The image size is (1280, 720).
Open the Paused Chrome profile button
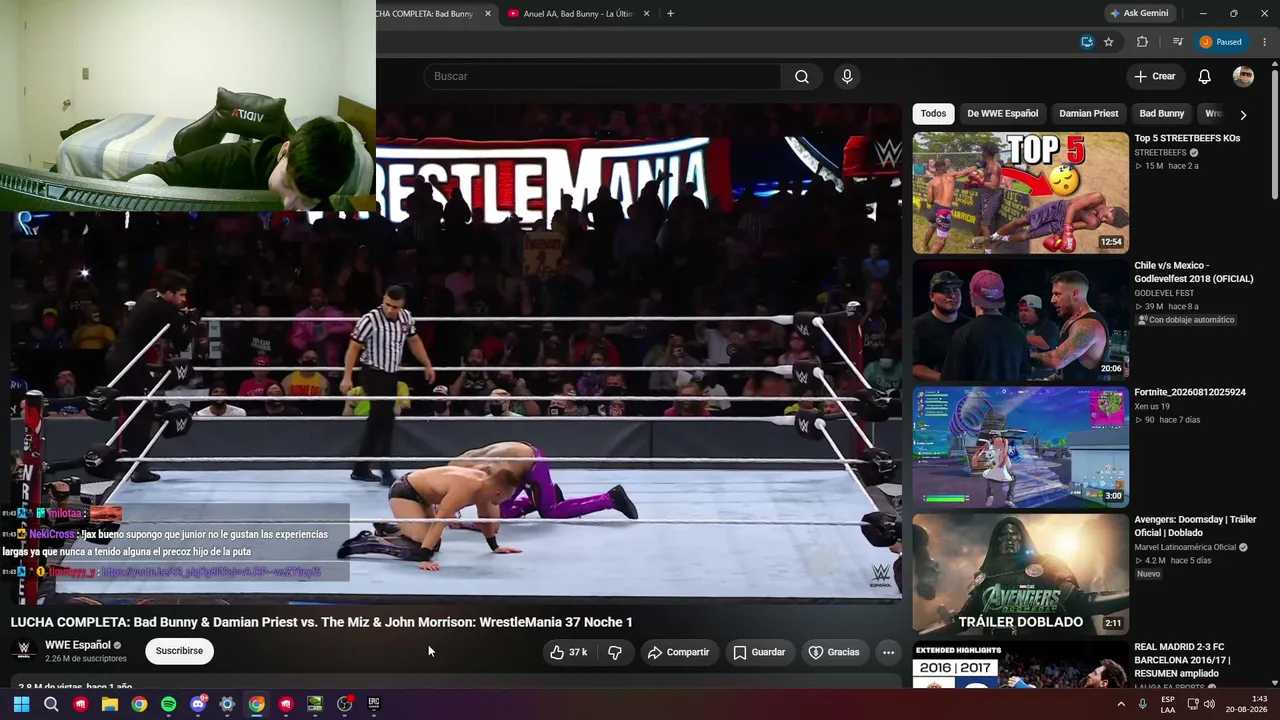(1221, 42)
